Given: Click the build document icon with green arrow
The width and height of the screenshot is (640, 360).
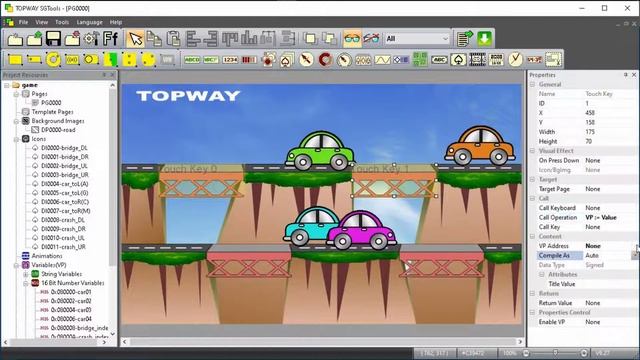Looking at the screenshot, I should (464, 39).
